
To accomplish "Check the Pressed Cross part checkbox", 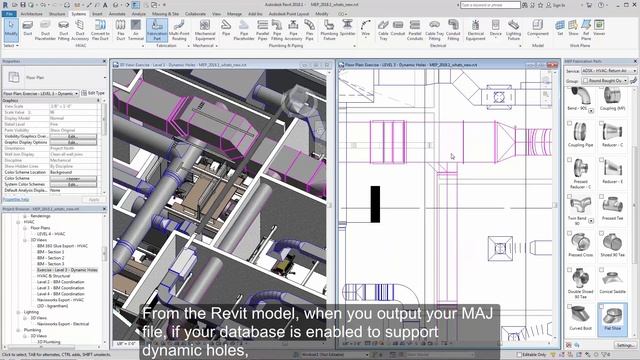I will [x=569, y=233].
